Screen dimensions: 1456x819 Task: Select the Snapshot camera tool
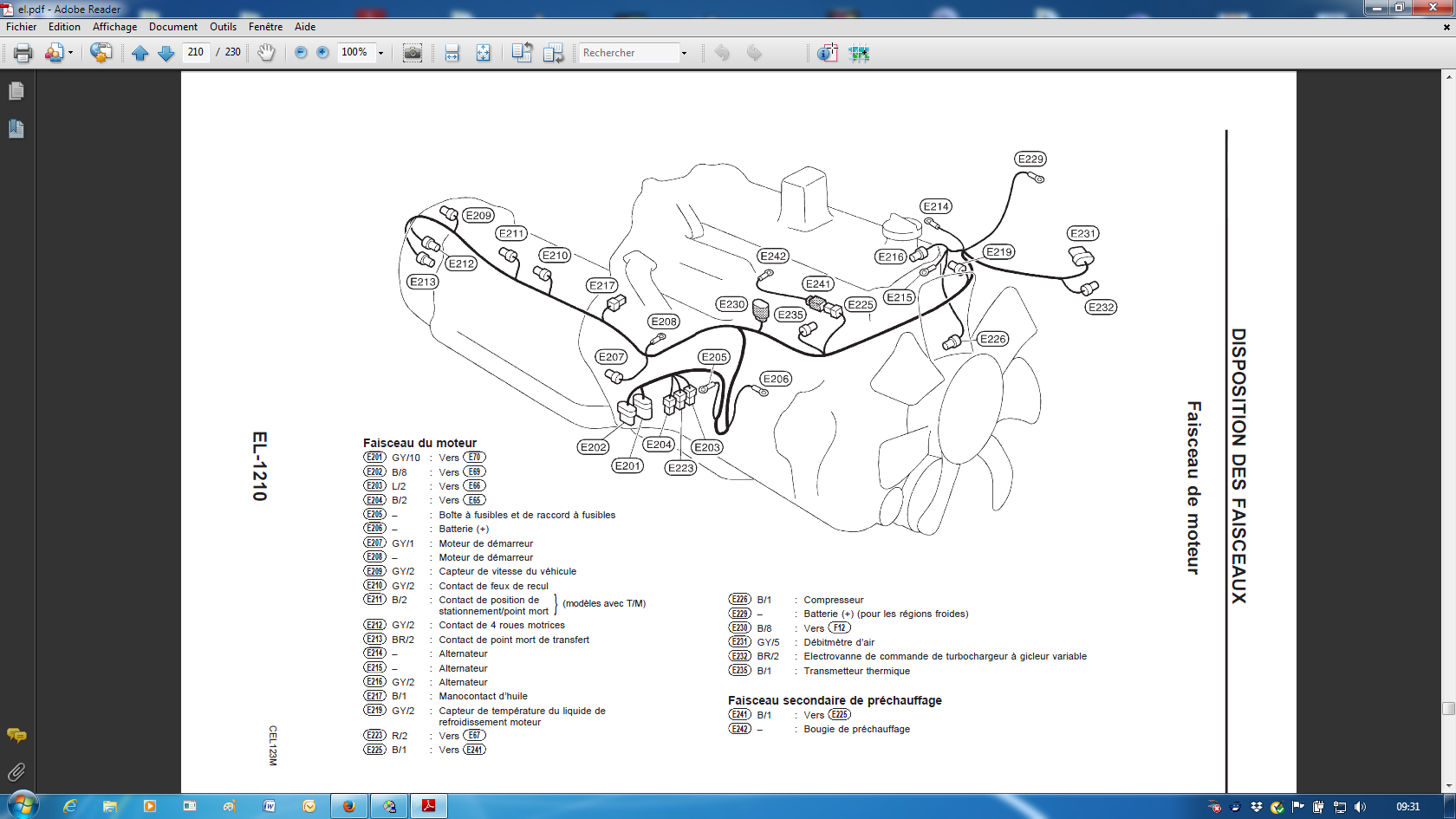point(413,53)
